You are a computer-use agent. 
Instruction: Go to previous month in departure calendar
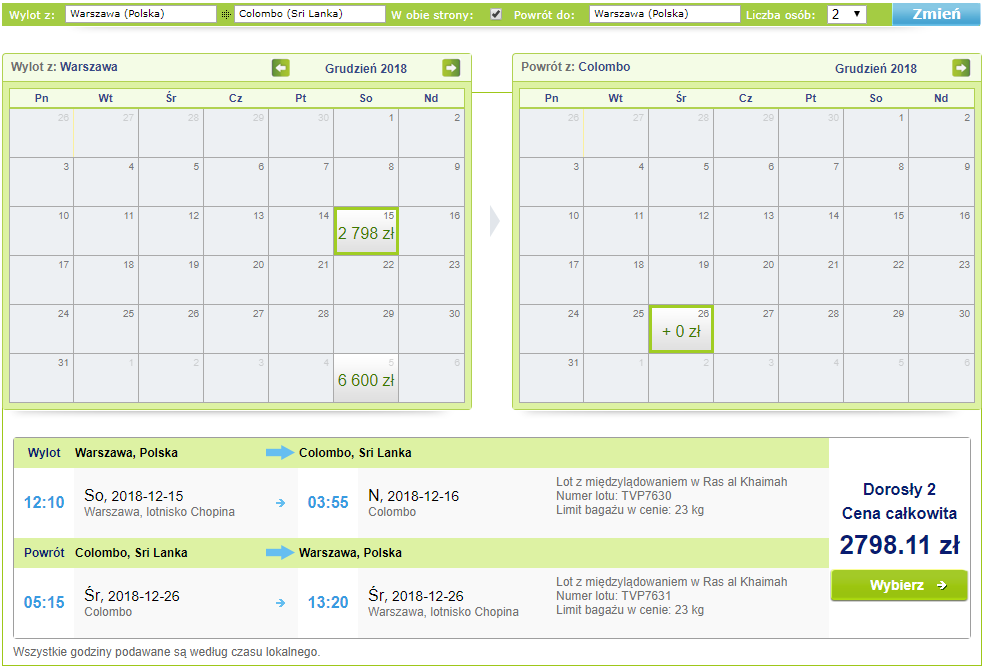click(x=281, y=68)
